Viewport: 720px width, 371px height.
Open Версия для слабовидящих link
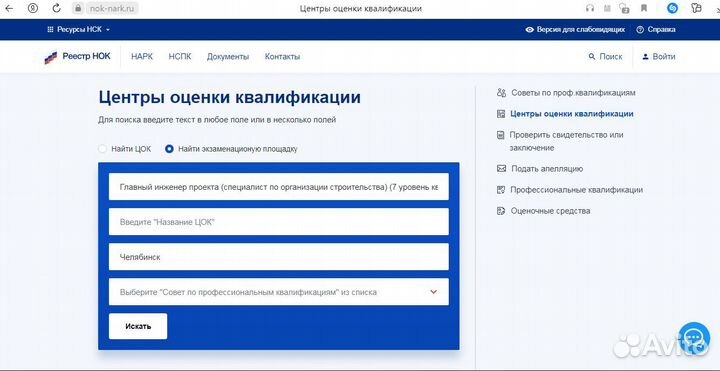coord(581,29)
